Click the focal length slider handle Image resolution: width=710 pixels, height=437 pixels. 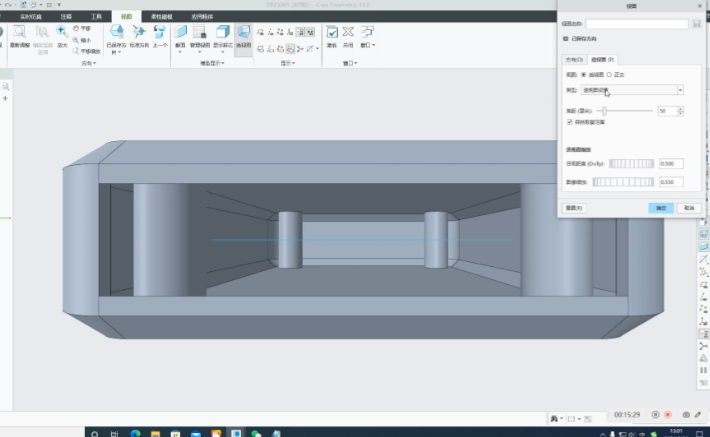click(603, 110)
